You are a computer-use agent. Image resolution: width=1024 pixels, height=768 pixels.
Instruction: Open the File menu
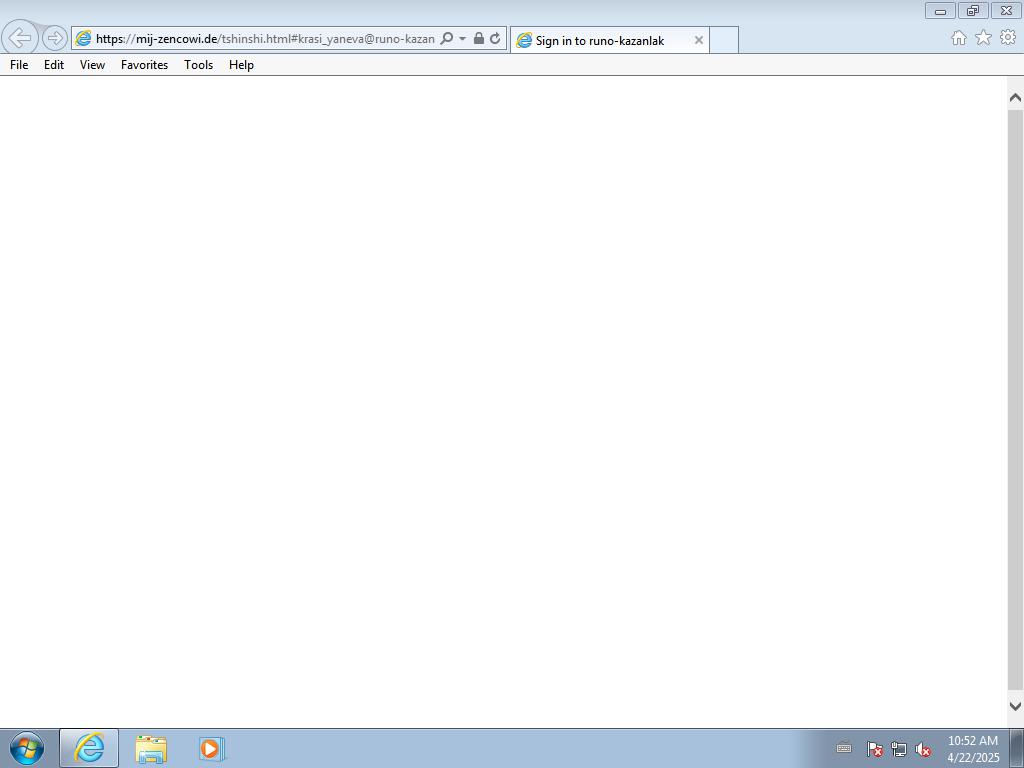[19, 65]
